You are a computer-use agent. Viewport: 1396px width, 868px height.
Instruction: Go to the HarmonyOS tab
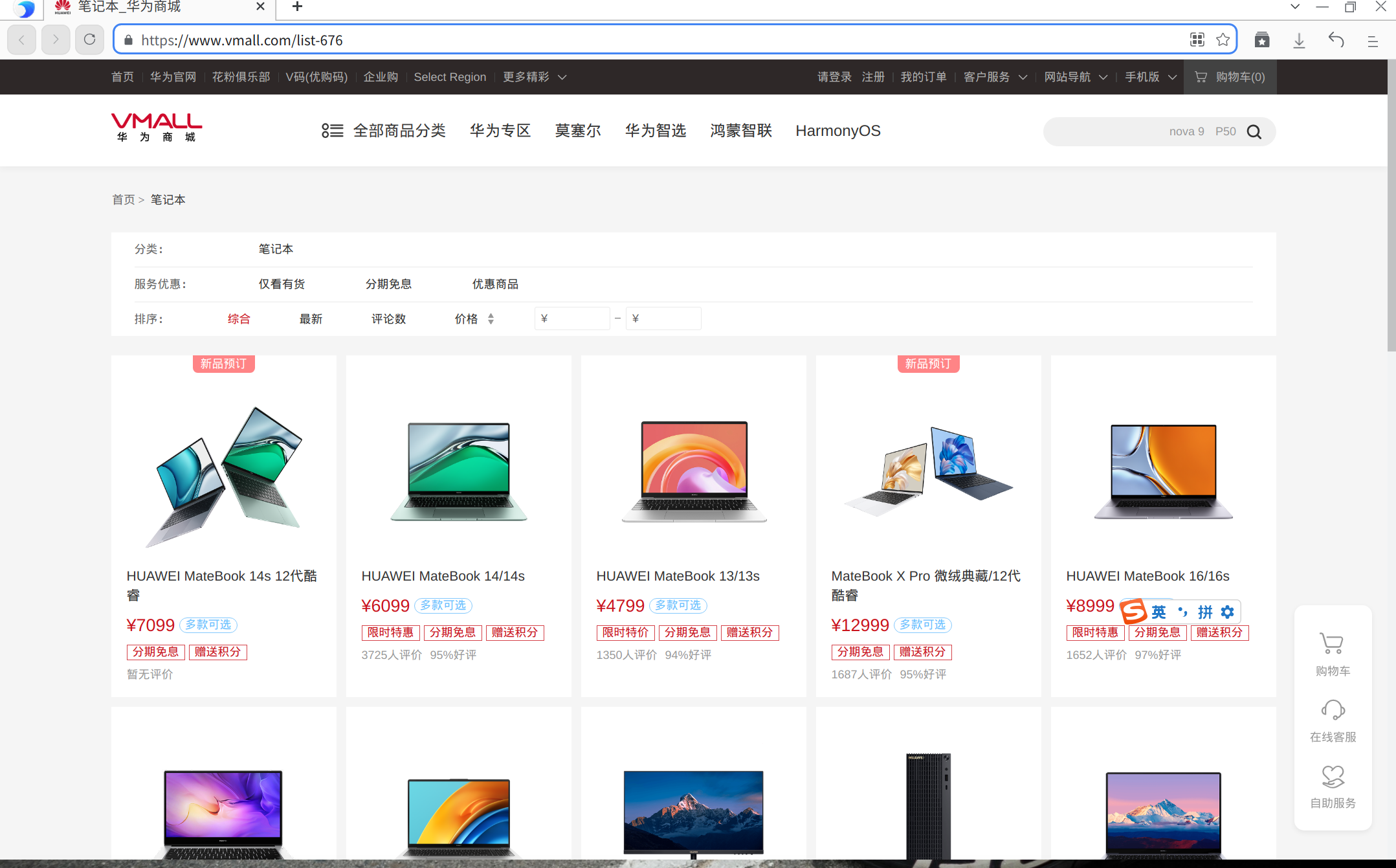coord(837,131)
